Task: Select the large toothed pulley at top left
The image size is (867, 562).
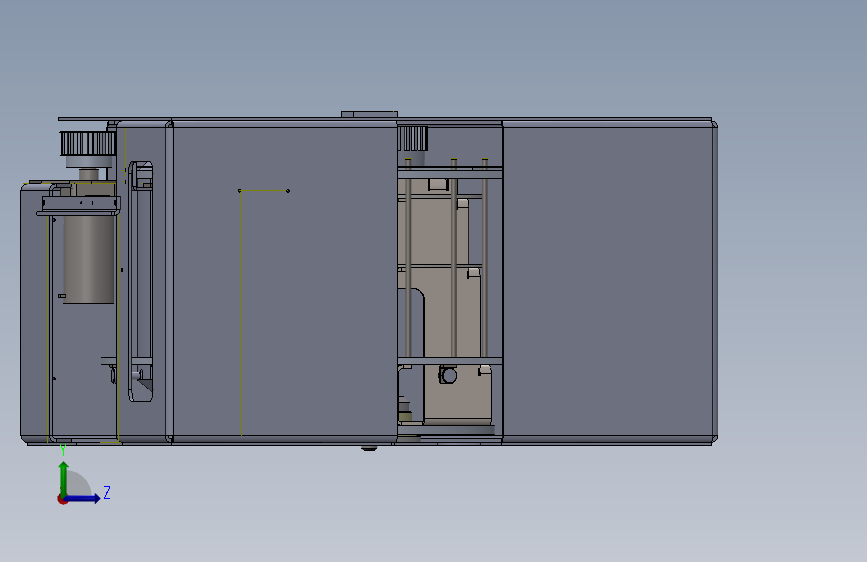Action: [87, 143]
